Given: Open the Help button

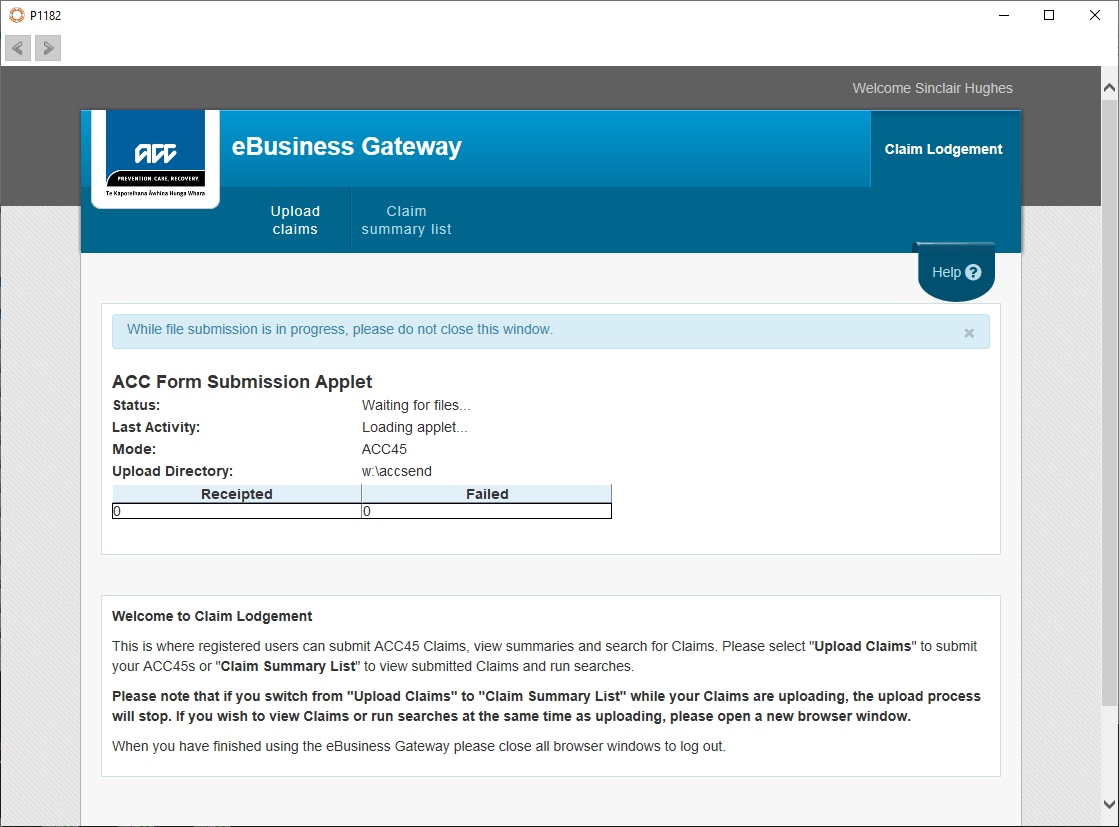Looking at the screenshot, I should click(x=956, y=272).
